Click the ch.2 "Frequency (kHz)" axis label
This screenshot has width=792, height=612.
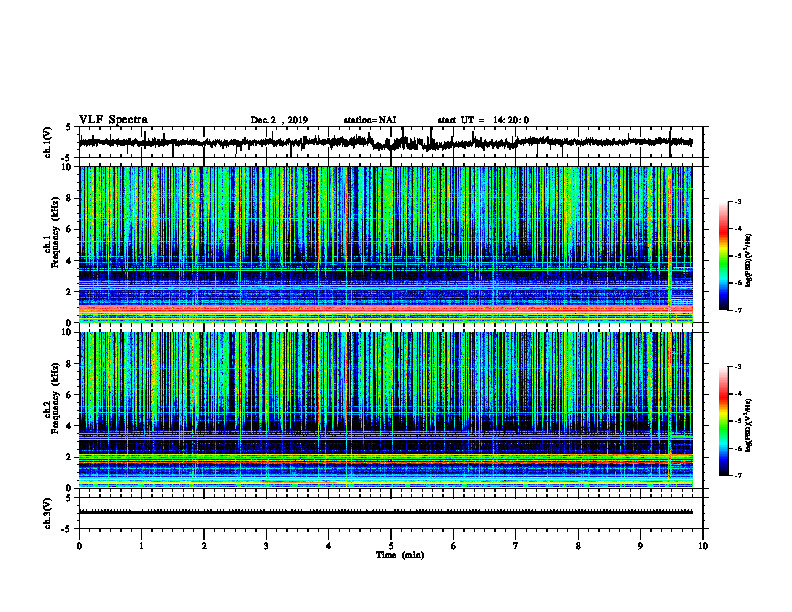point(55,398)
